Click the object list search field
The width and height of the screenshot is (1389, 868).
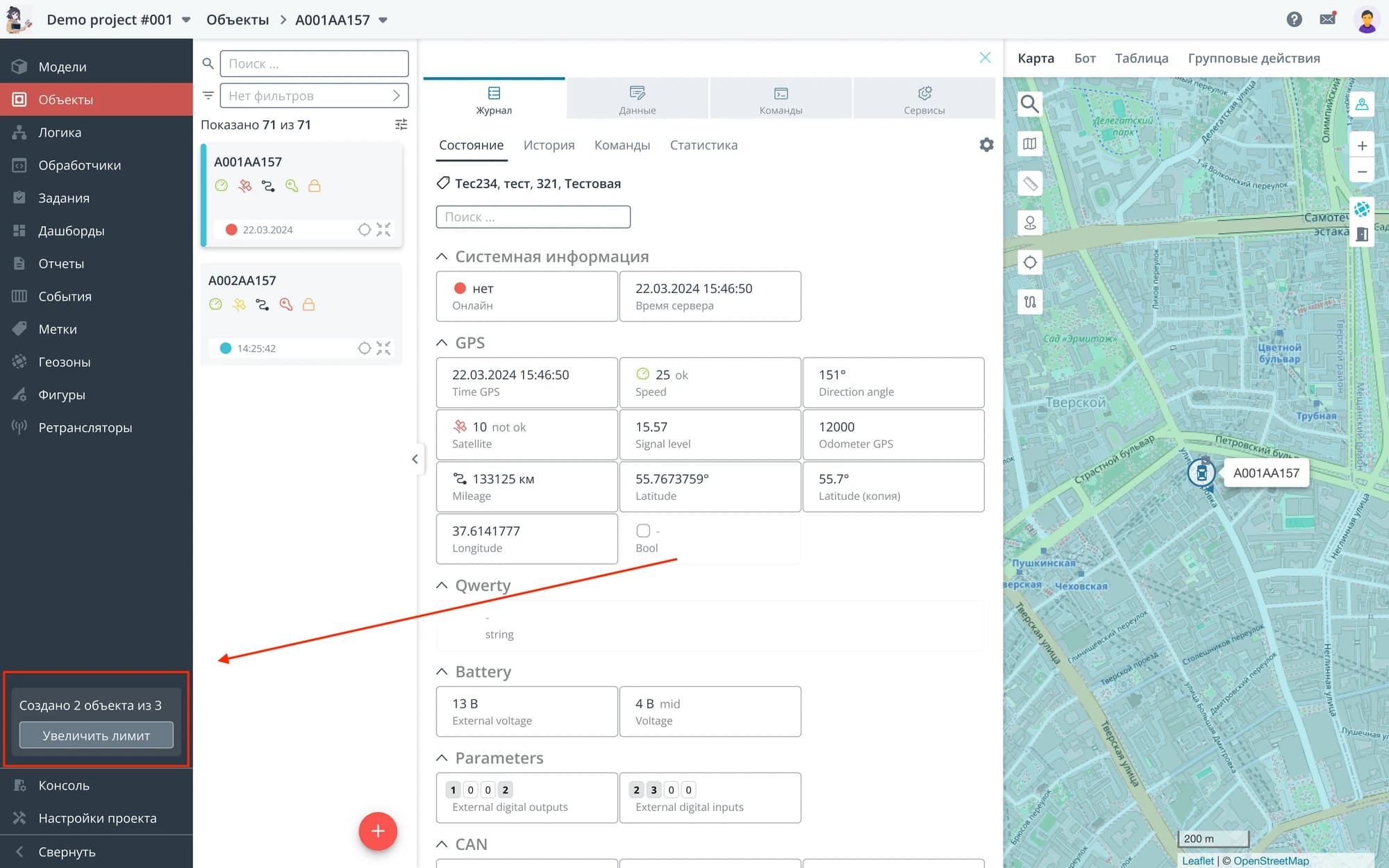pos(314,64)
